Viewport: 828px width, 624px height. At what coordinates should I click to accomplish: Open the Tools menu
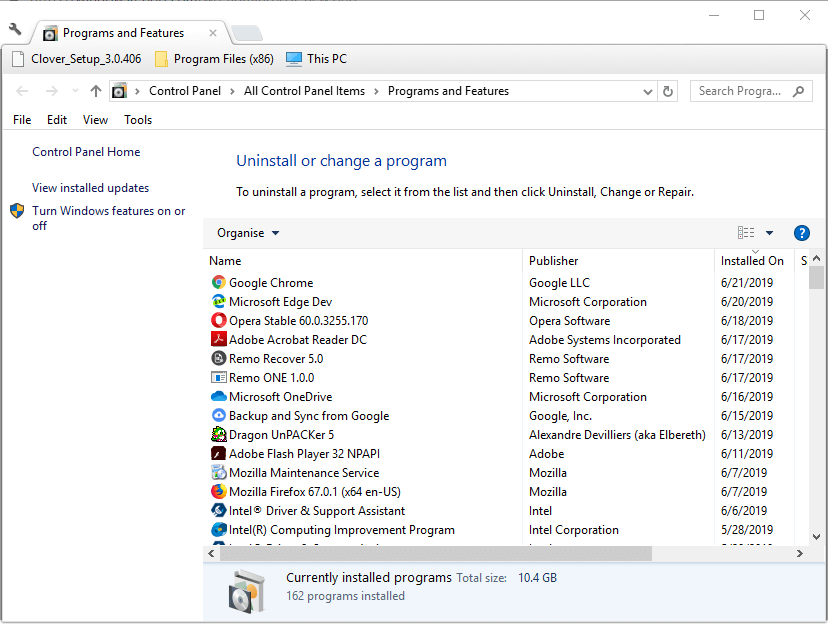coord(138,120)
